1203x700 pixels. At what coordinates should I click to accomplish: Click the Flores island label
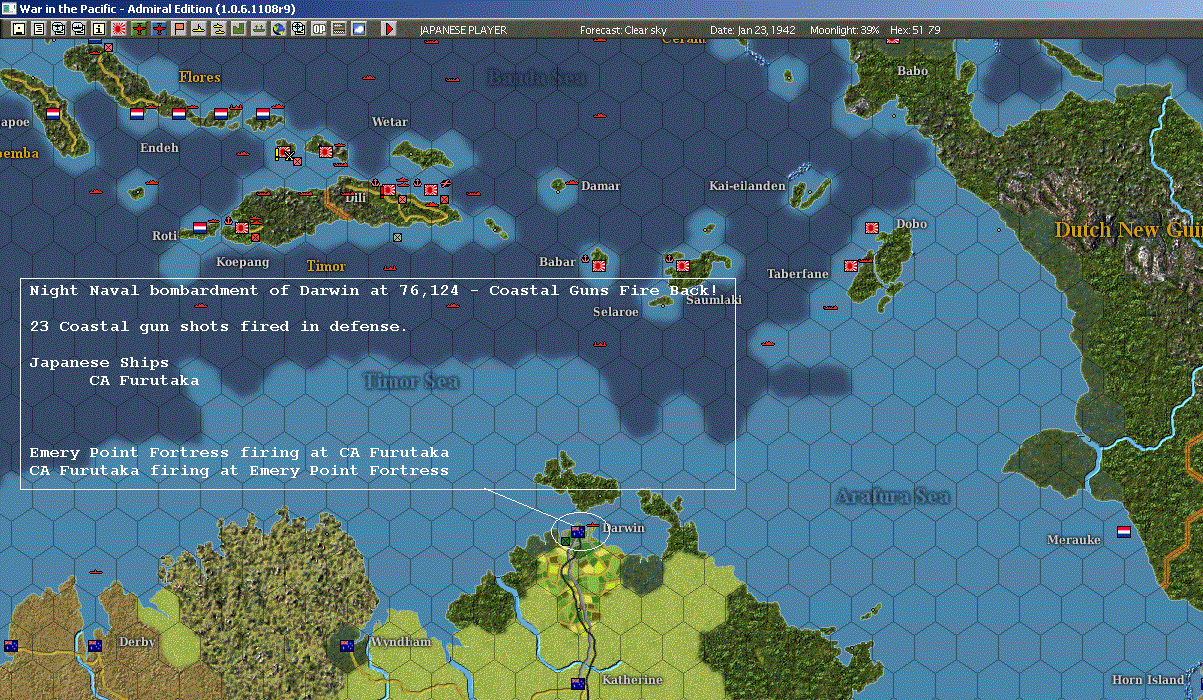click(200, 77)
